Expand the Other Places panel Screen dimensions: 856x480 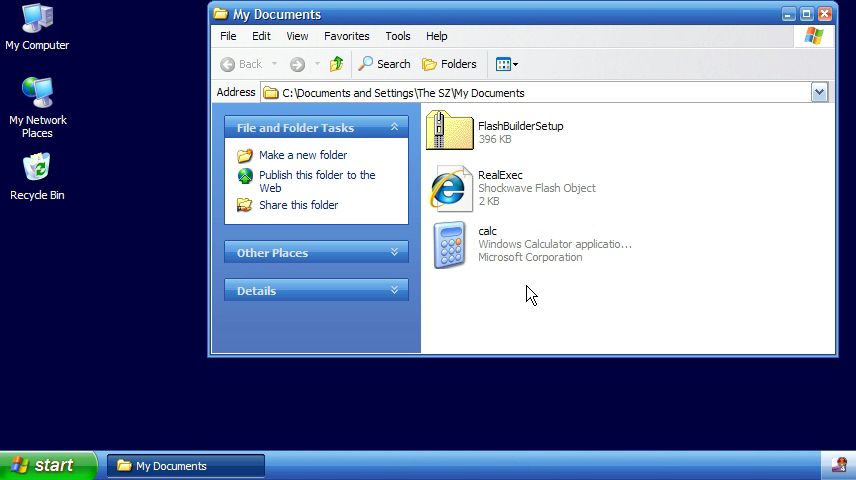[394, 253]
